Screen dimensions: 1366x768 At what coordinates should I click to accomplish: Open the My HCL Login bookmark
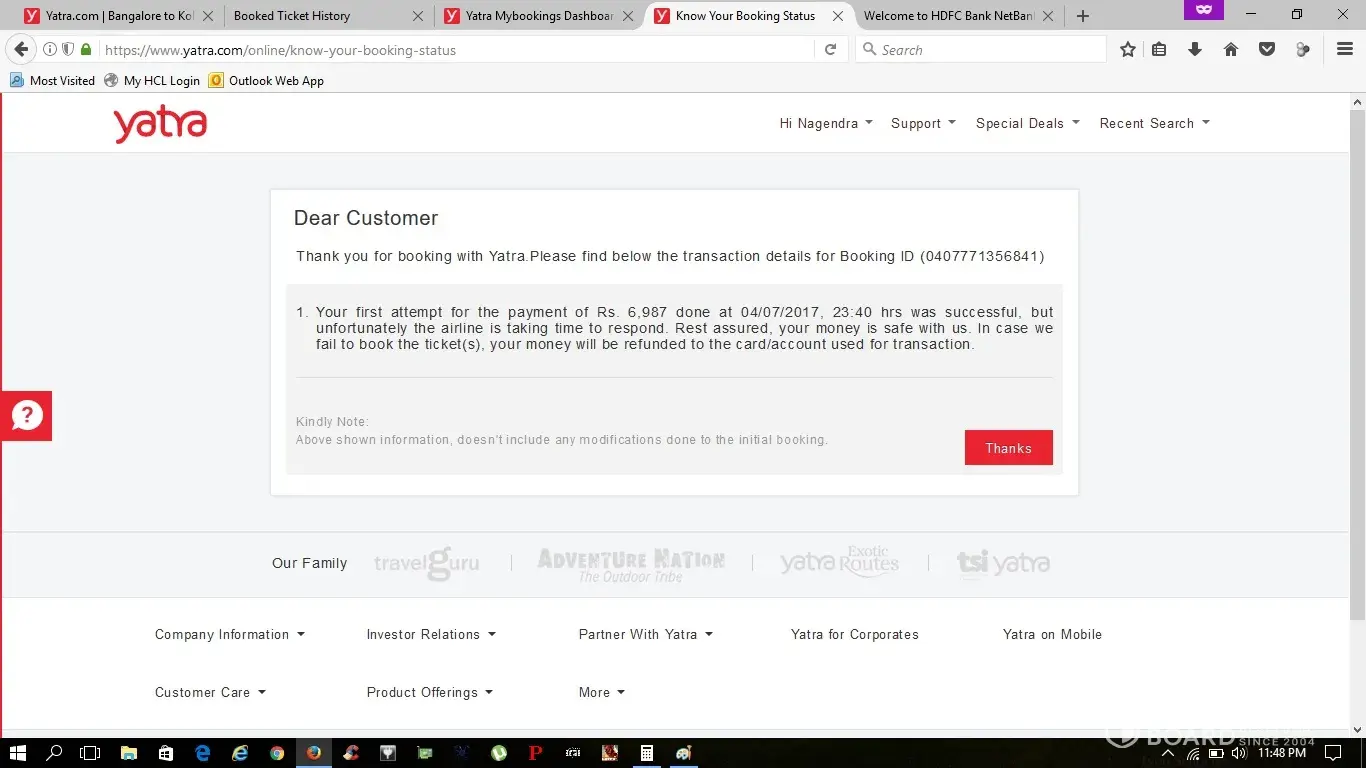[x=152, y=81]
